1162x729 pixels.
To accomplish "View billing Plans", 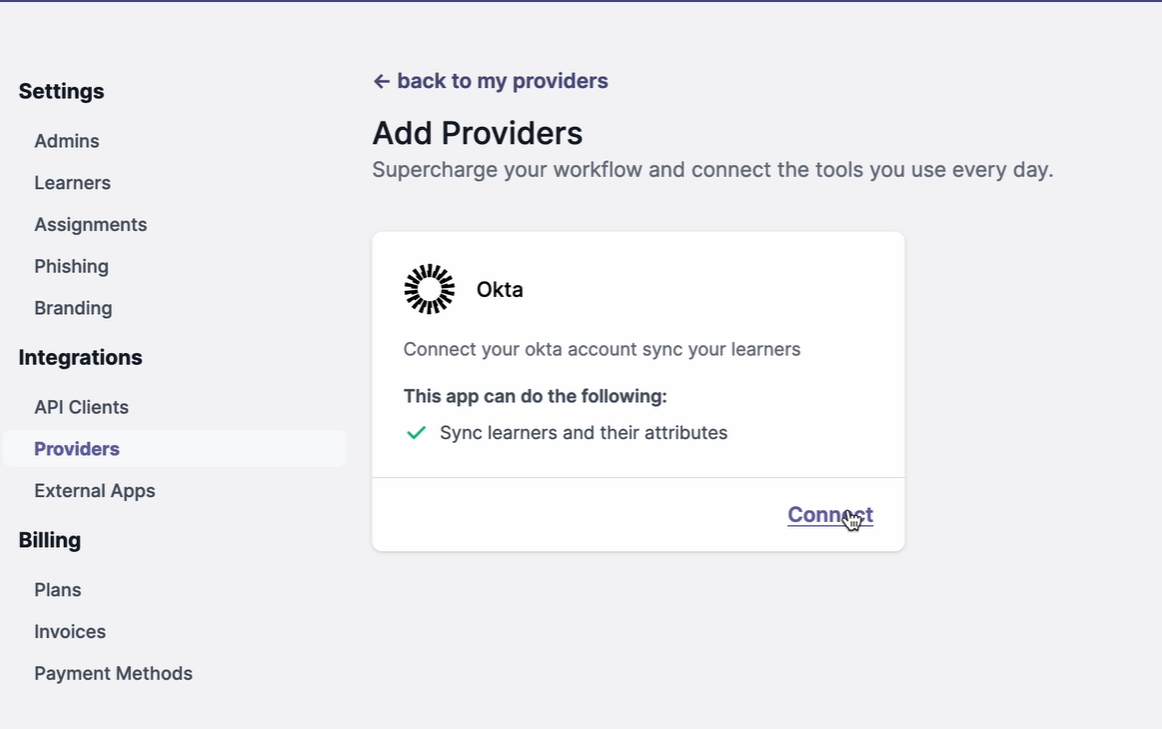I will point(58,590).
